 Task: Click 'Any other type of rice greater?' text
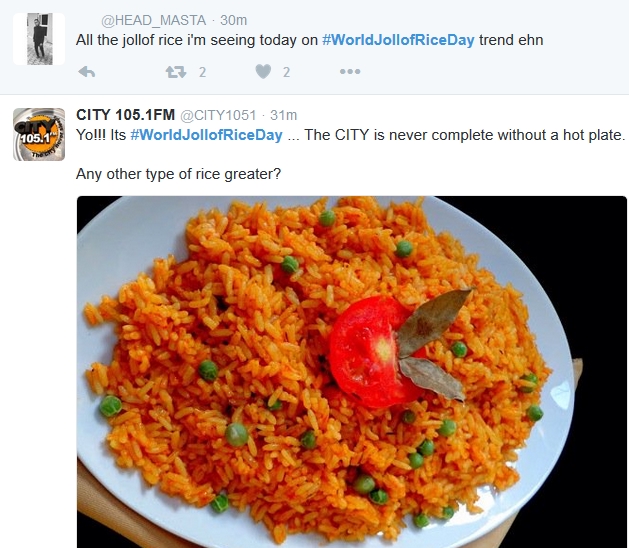[179, 174]
